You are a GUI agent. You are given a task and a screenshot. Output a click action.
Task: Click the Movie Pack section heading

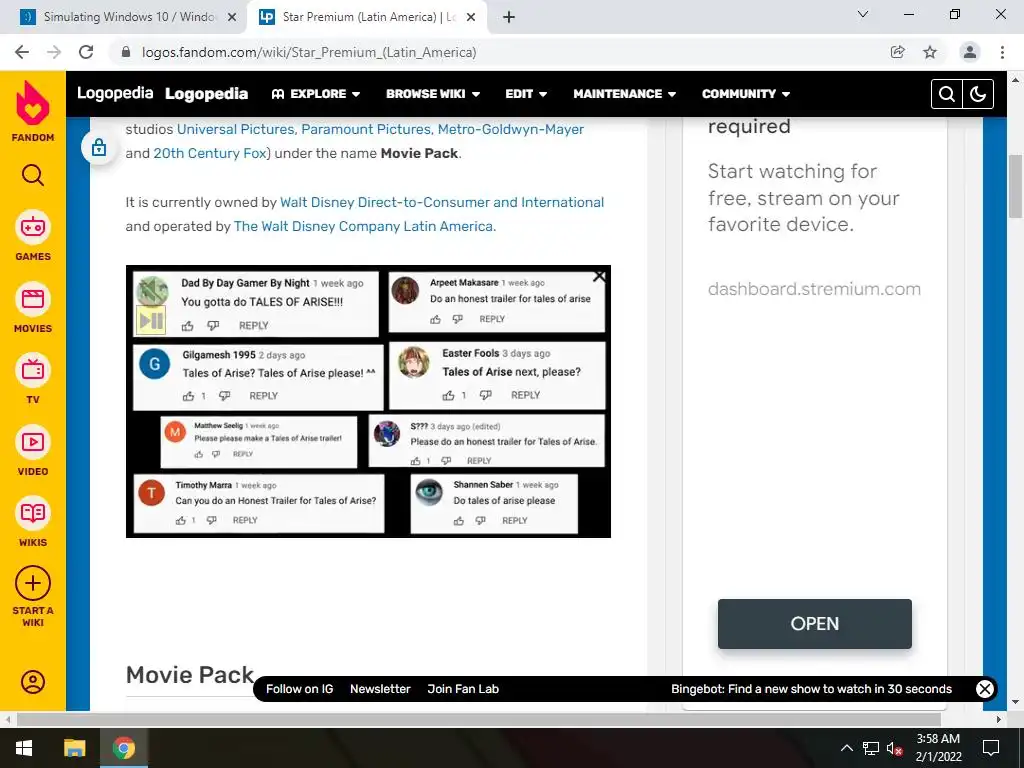189,675
